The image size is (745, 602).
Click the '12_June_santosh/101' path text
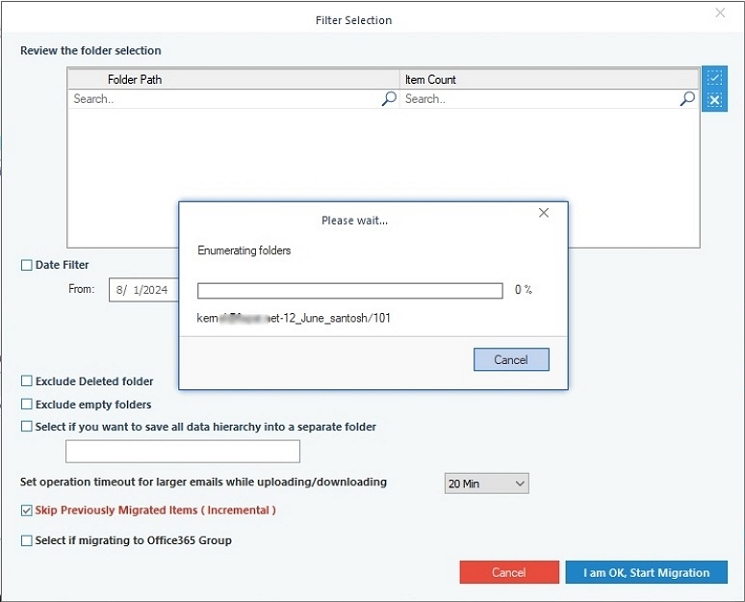point(336,318)
